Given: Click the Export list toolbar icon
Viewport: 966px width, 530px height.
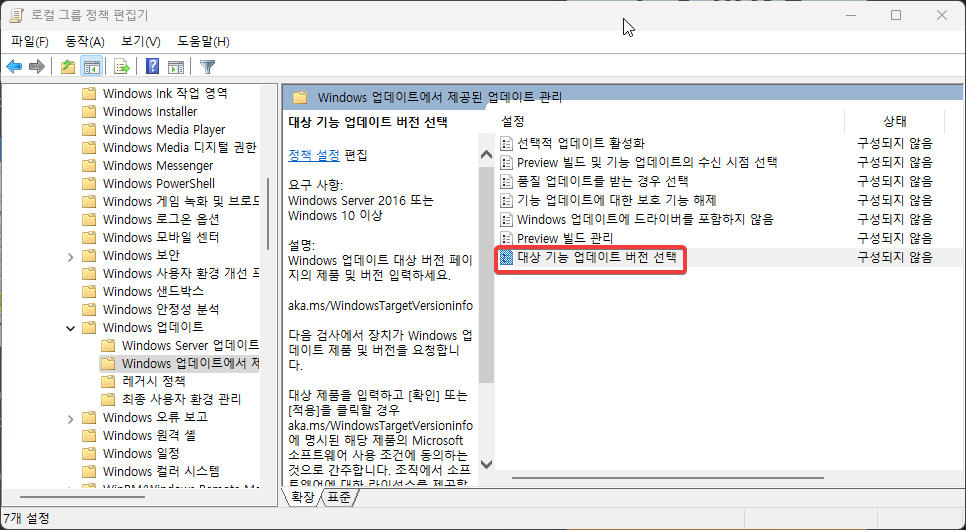Looking at the screenshot, I should click(x=121, y=67).
